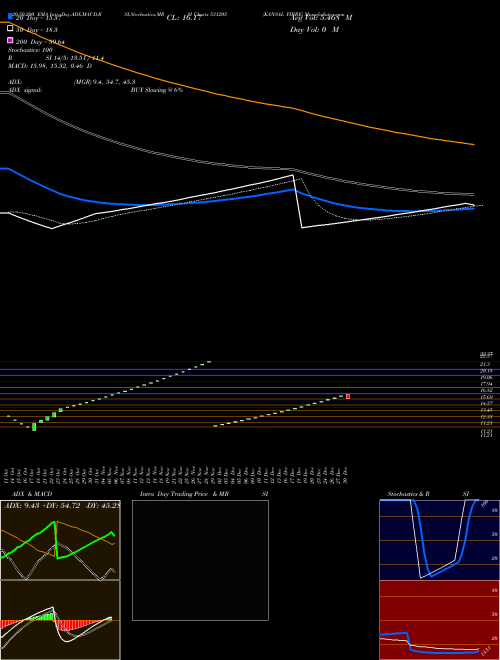Click the blue stochastics chart panel
Image resolution: width=500 pixels, height=660 pixels.
[439, 540]
